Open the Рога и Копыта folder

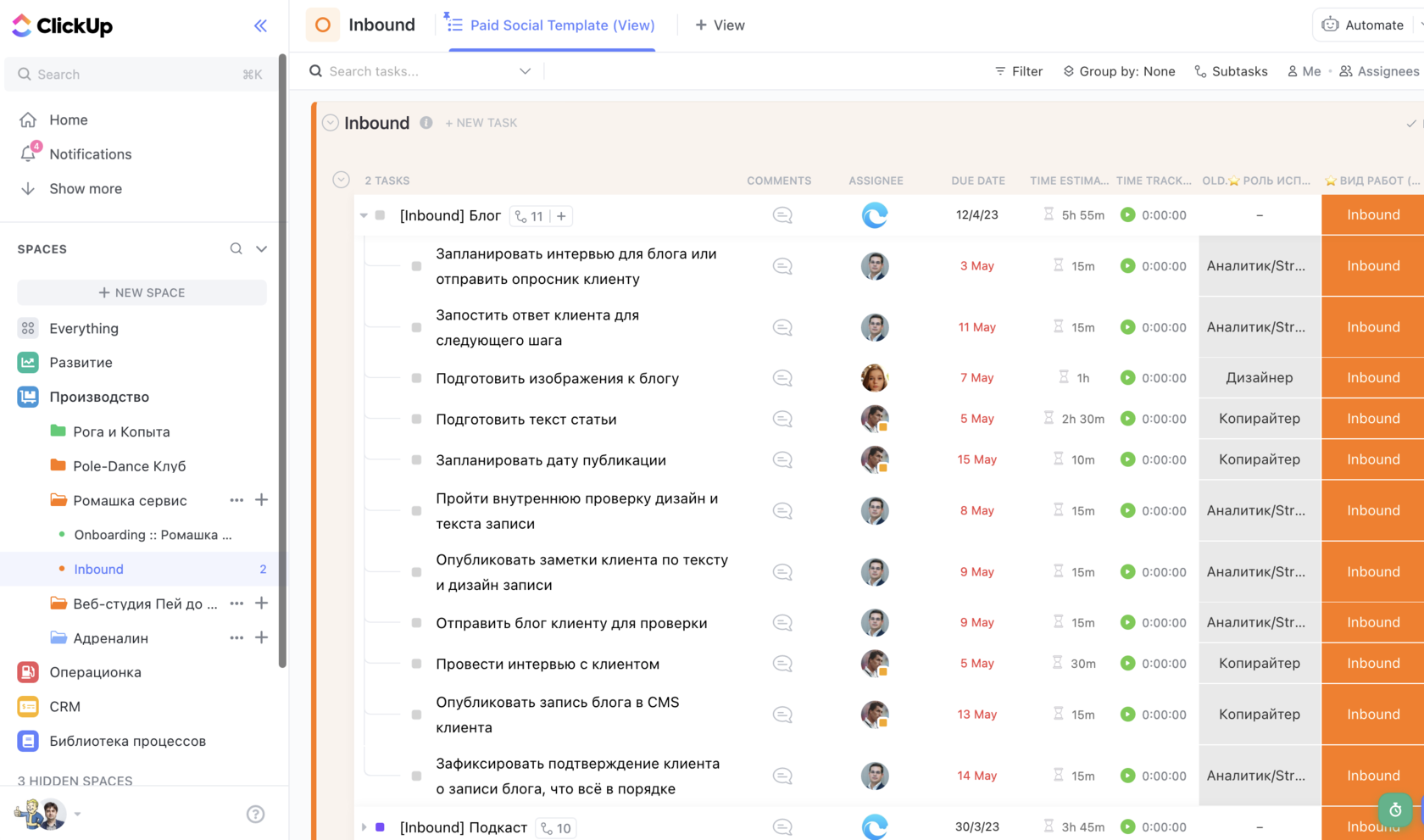click(121, 431)
